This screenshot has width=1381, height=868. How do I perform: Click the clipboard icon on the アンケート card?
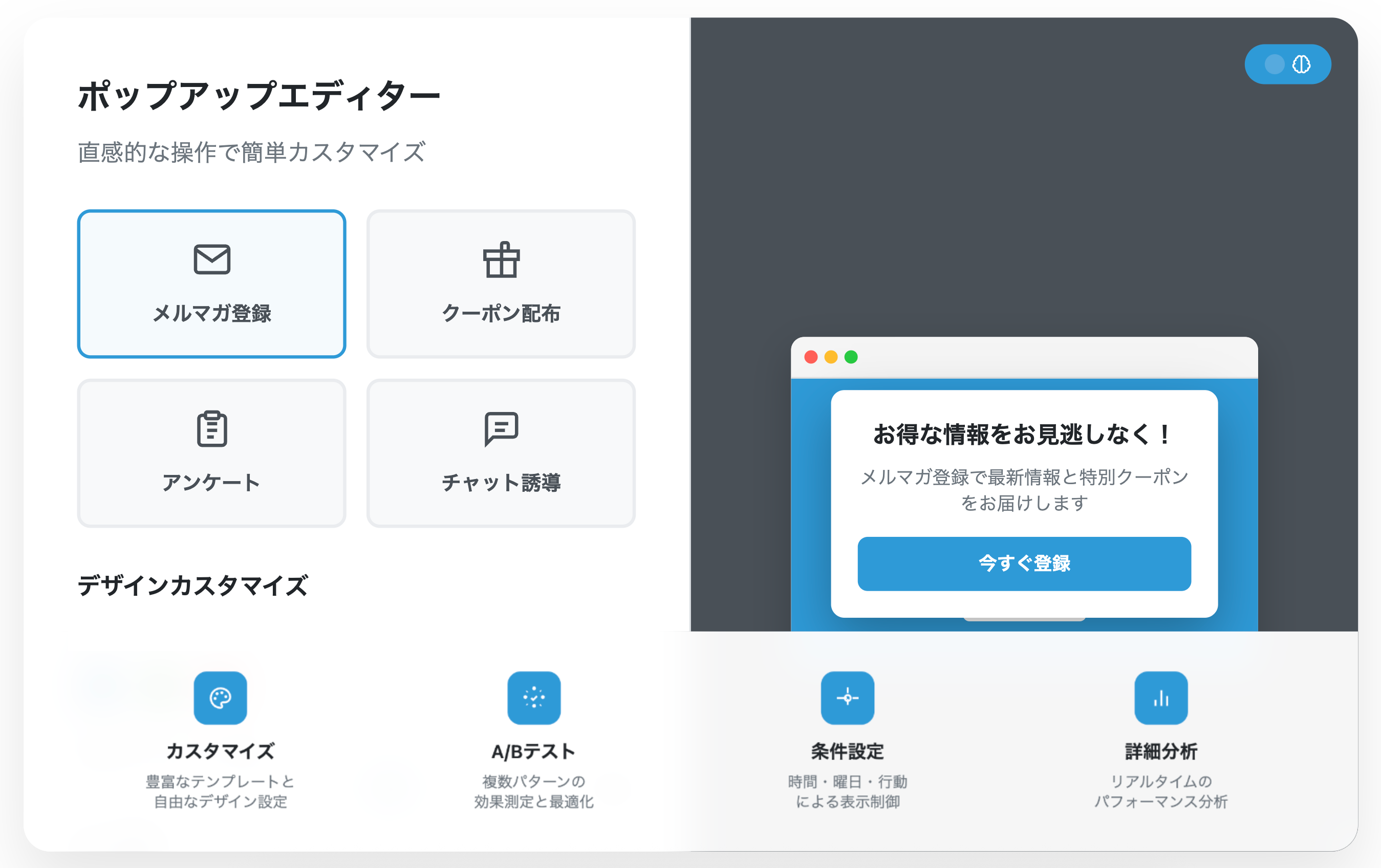click(x=211, y=429)
